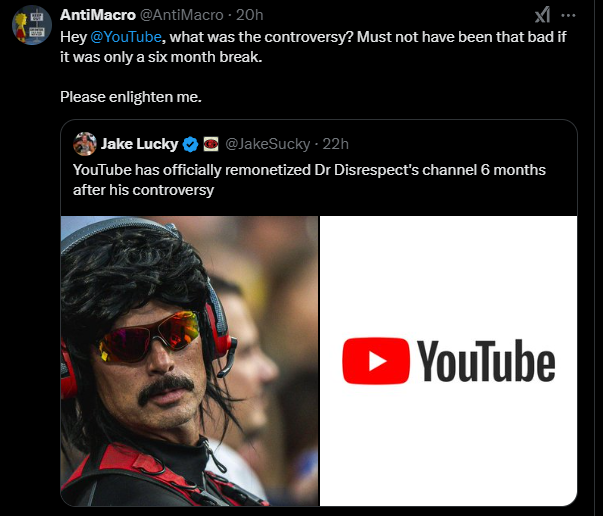This screenshot has height=516, width=603.
Task: Click Jake Lucky's small profile avatar
Action: click(85, 144)
